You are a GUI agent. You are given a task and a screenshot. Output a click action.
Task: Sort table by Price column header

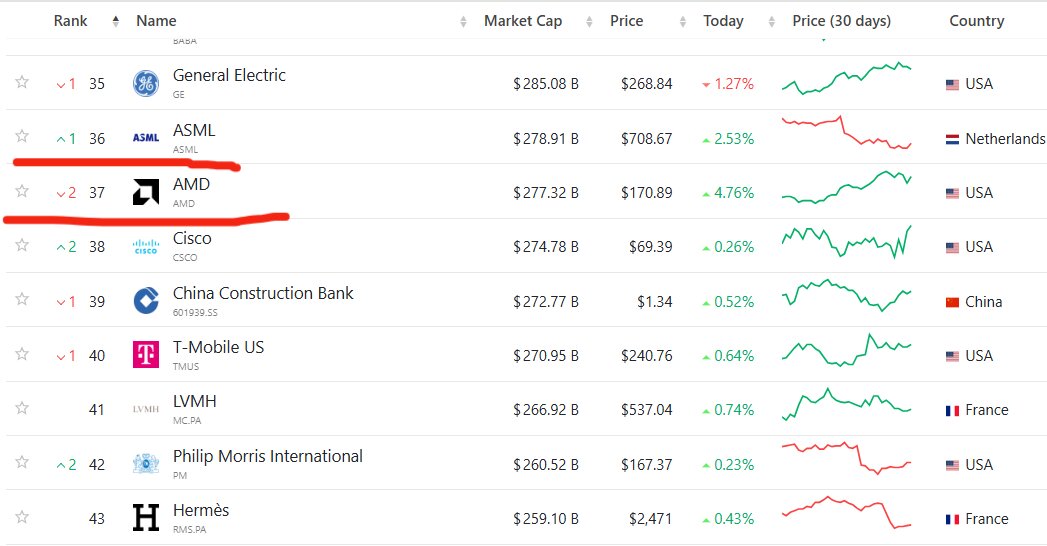pyautogui.click(x=626, y=21)
